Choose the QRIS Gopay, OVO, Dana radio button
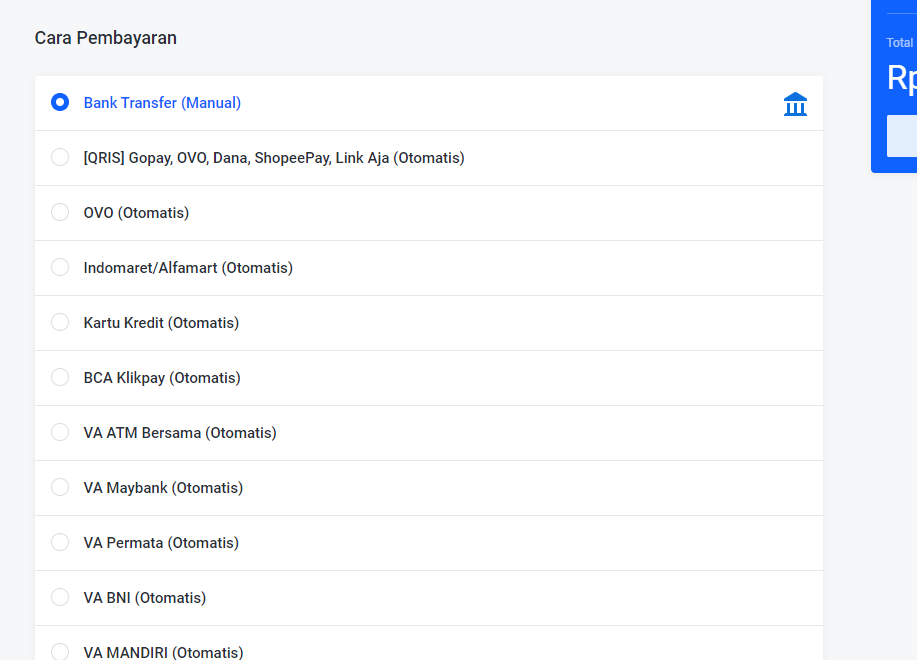The image size is (917, 660). 60,157
